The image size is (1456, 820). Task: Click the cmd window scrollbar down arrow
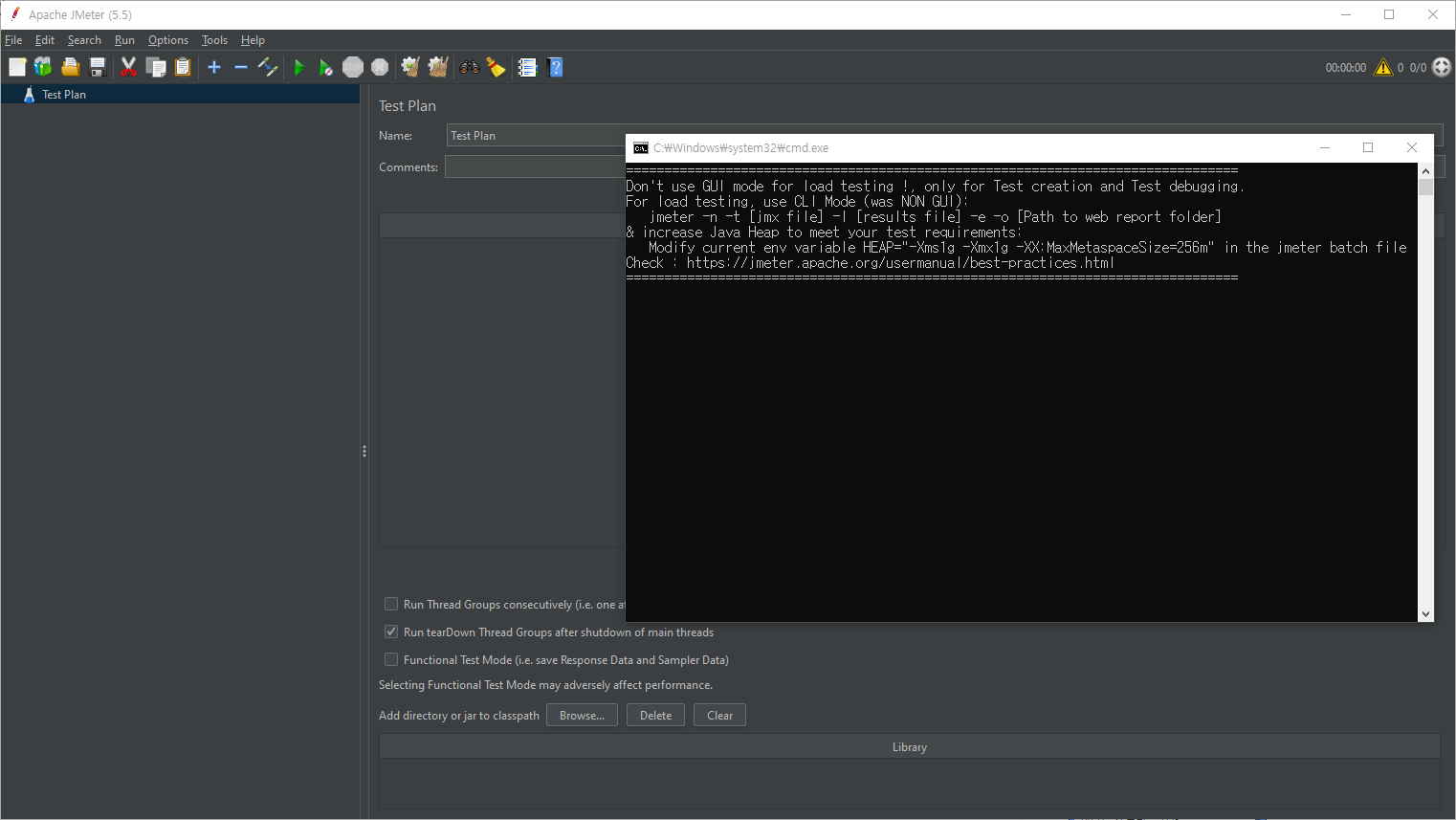1425,614
